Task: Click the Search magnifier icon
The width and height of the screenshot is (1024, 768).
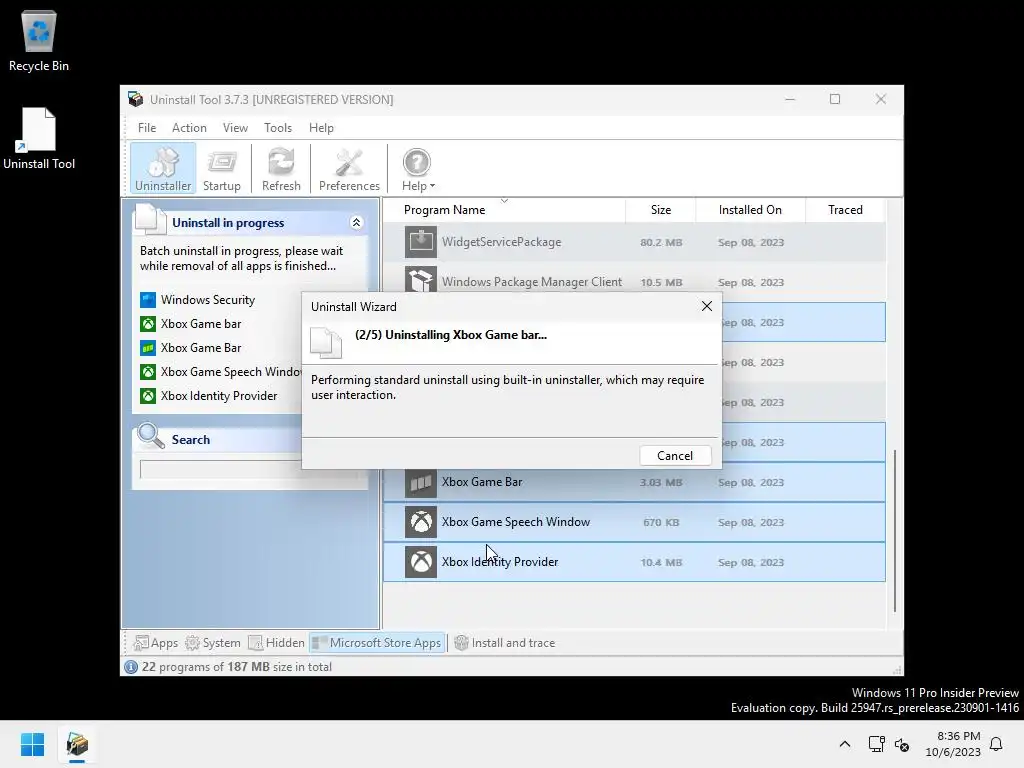Action: tap(151, 436)
